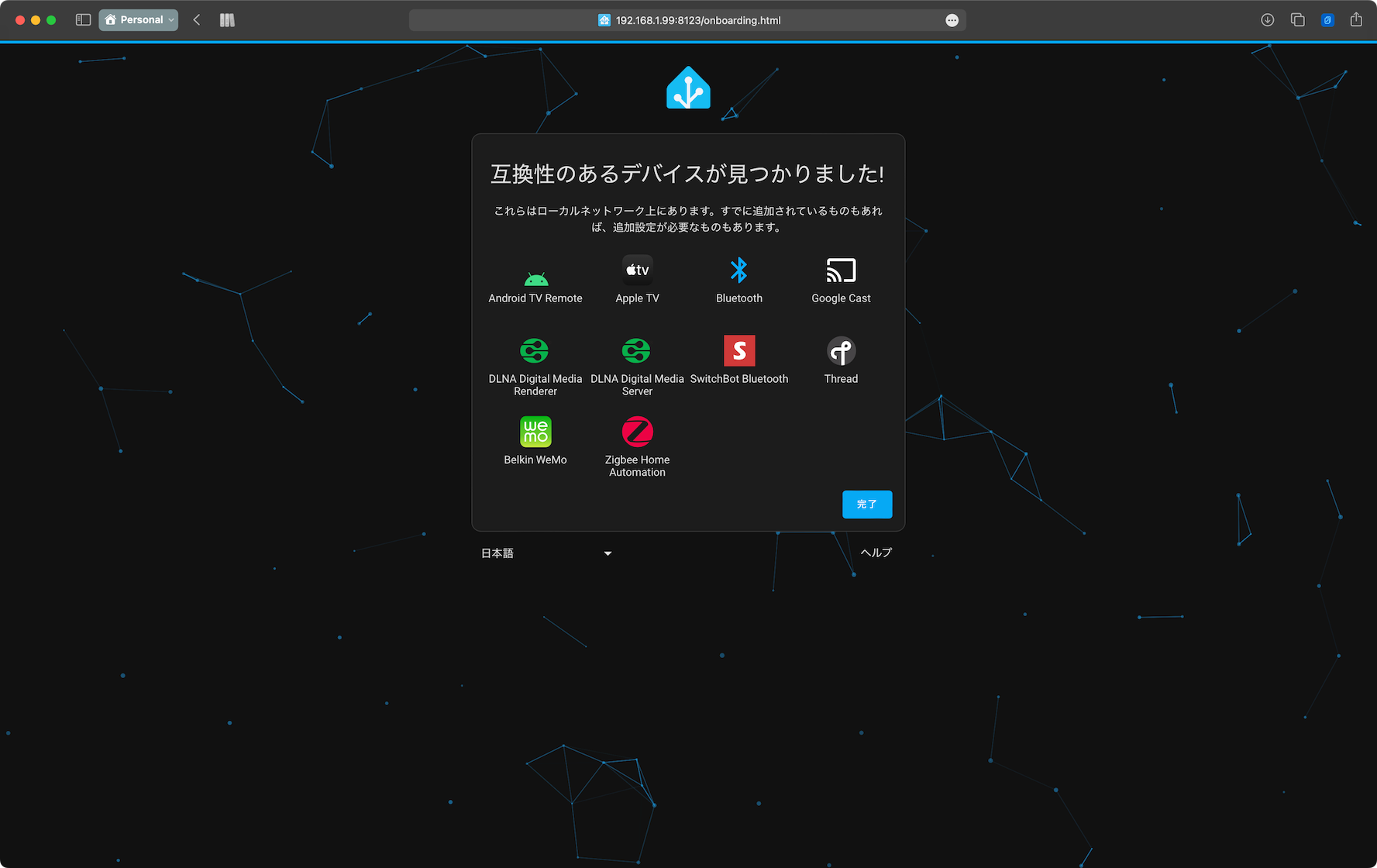Choose the Thread integration icon
The image size is (1377, 868).
[841, 351]
